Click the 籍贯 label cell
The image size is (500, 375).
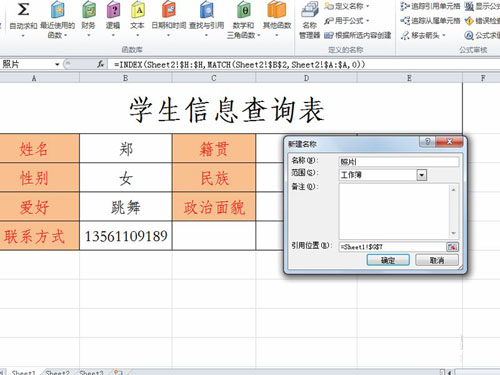pyautogui.click(x=214, y=149)
